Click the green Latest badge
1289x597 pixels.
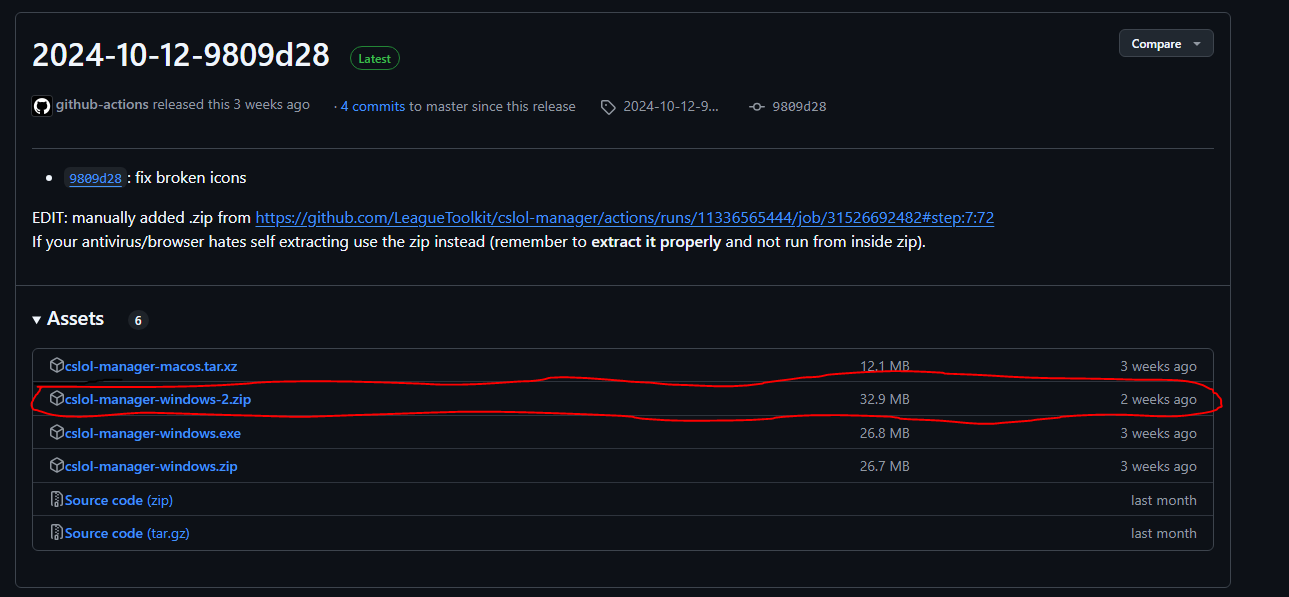[x=375, y=59]
